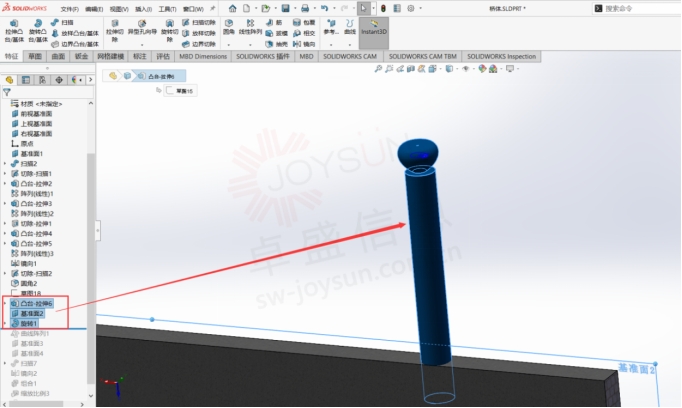Click the 拉伸切除 extruded cut tool
This screenshot has height=408, width=682.
coord(115,31)
